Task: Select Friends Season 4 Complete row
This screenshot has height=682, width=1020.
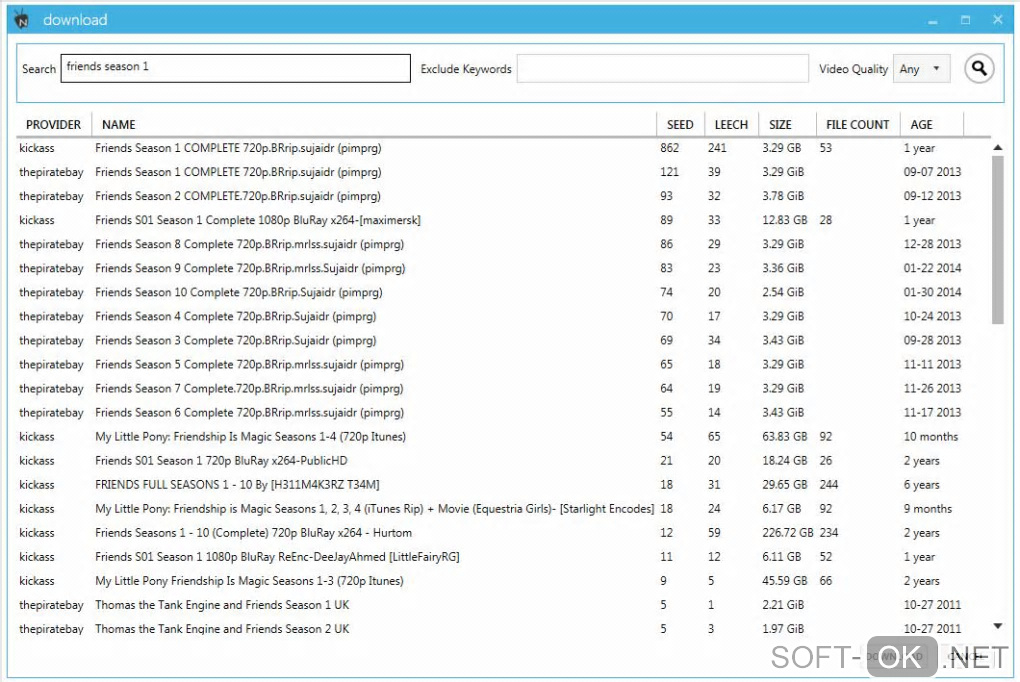Action: (x=503, y=316)
